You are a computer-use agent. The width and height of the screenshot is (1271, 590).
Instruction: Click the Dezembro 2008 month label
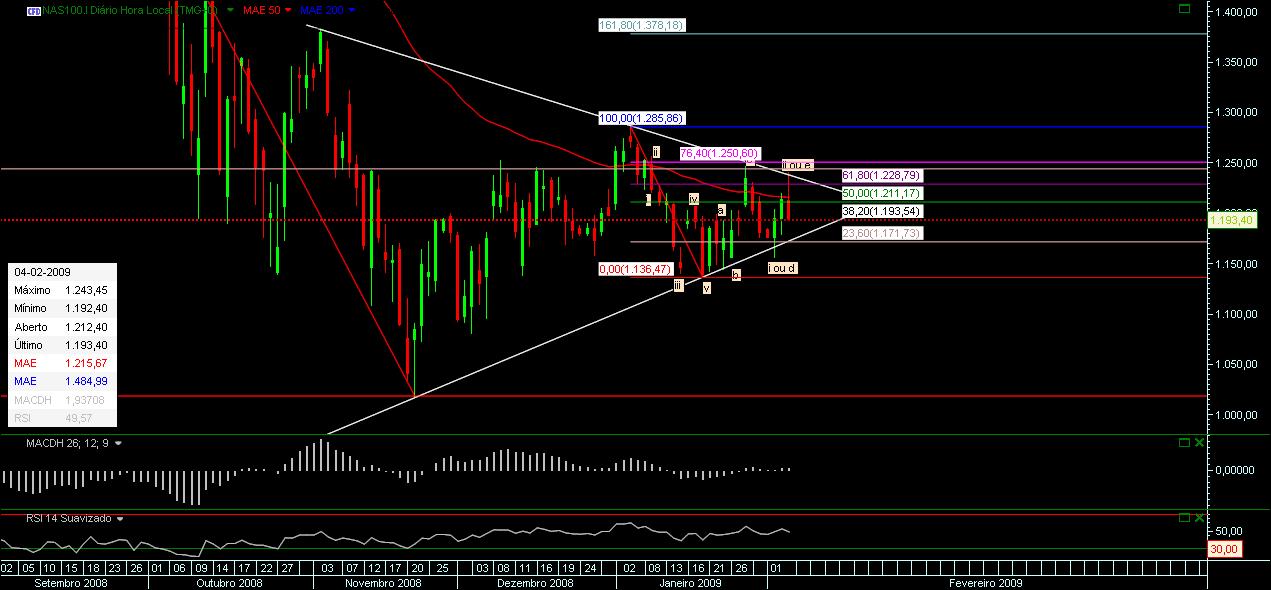coord(535,582)
